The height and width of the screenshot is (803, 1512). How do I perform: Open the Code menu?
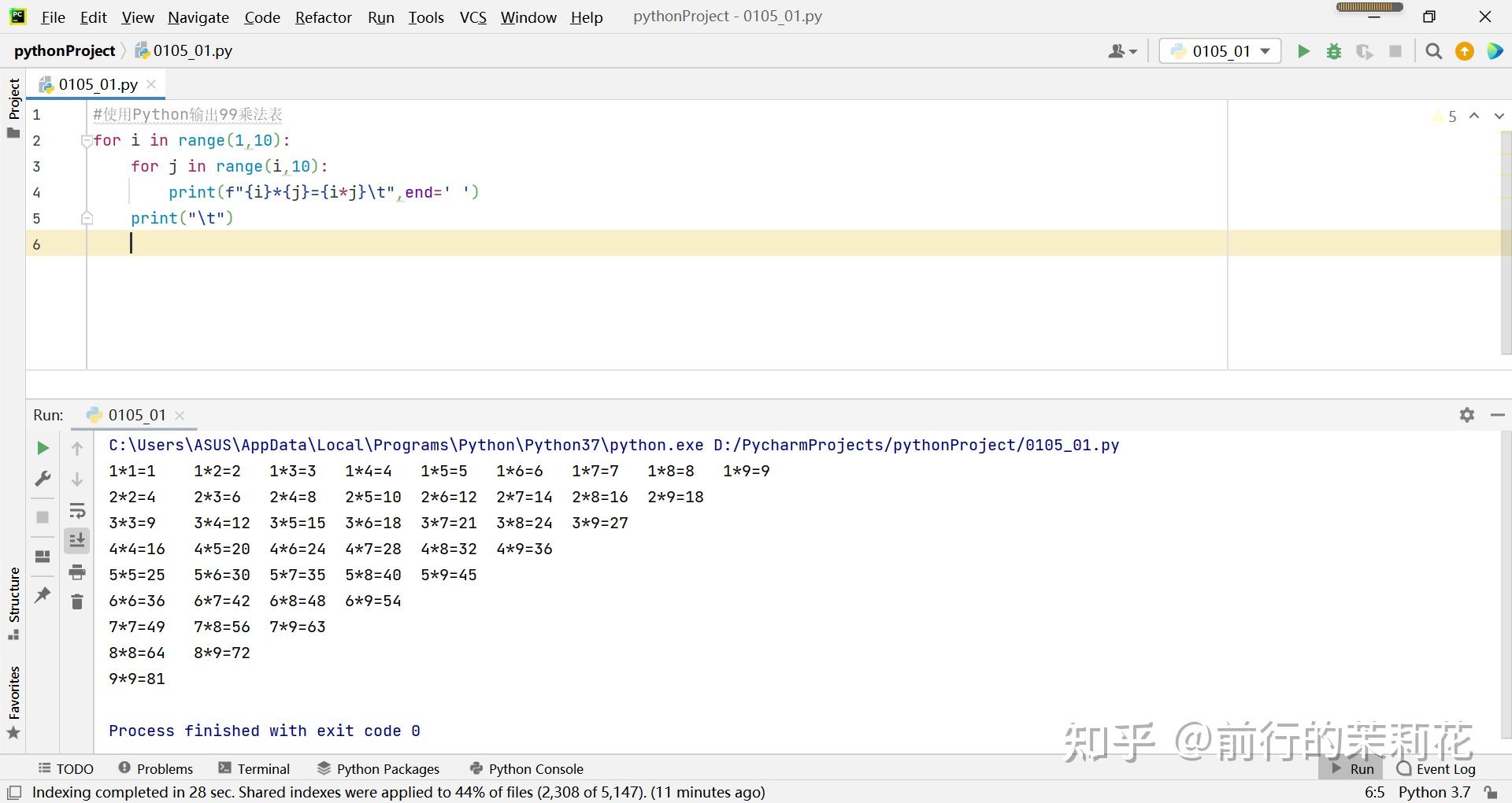click(x=262, y=17)
